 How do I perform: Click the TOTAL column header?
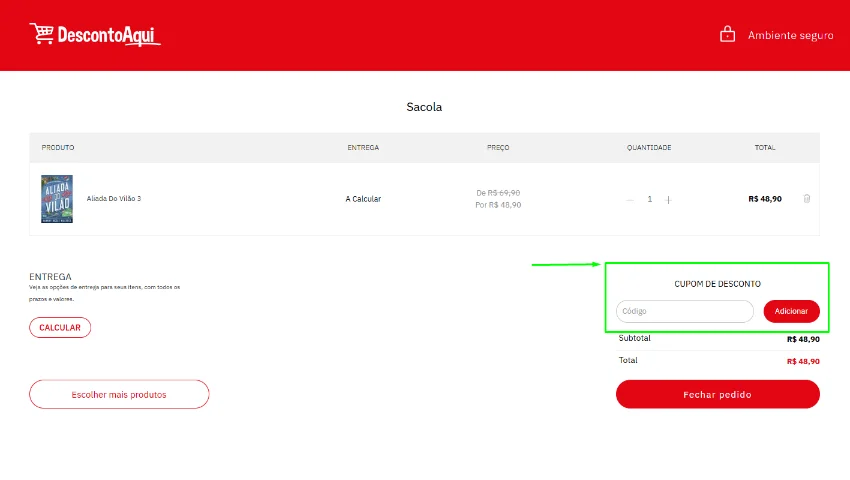pyautogui.click(x=765, y=148)
